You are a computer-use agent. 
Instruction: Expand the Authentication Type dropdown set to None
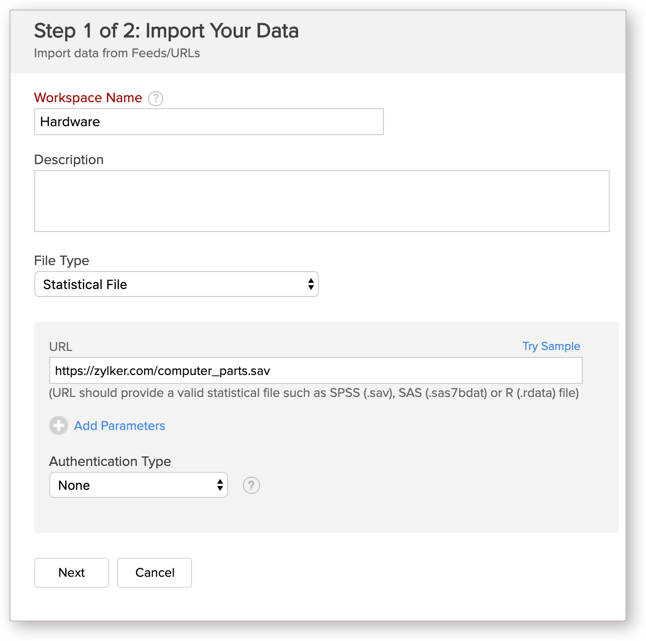(138, 485)
